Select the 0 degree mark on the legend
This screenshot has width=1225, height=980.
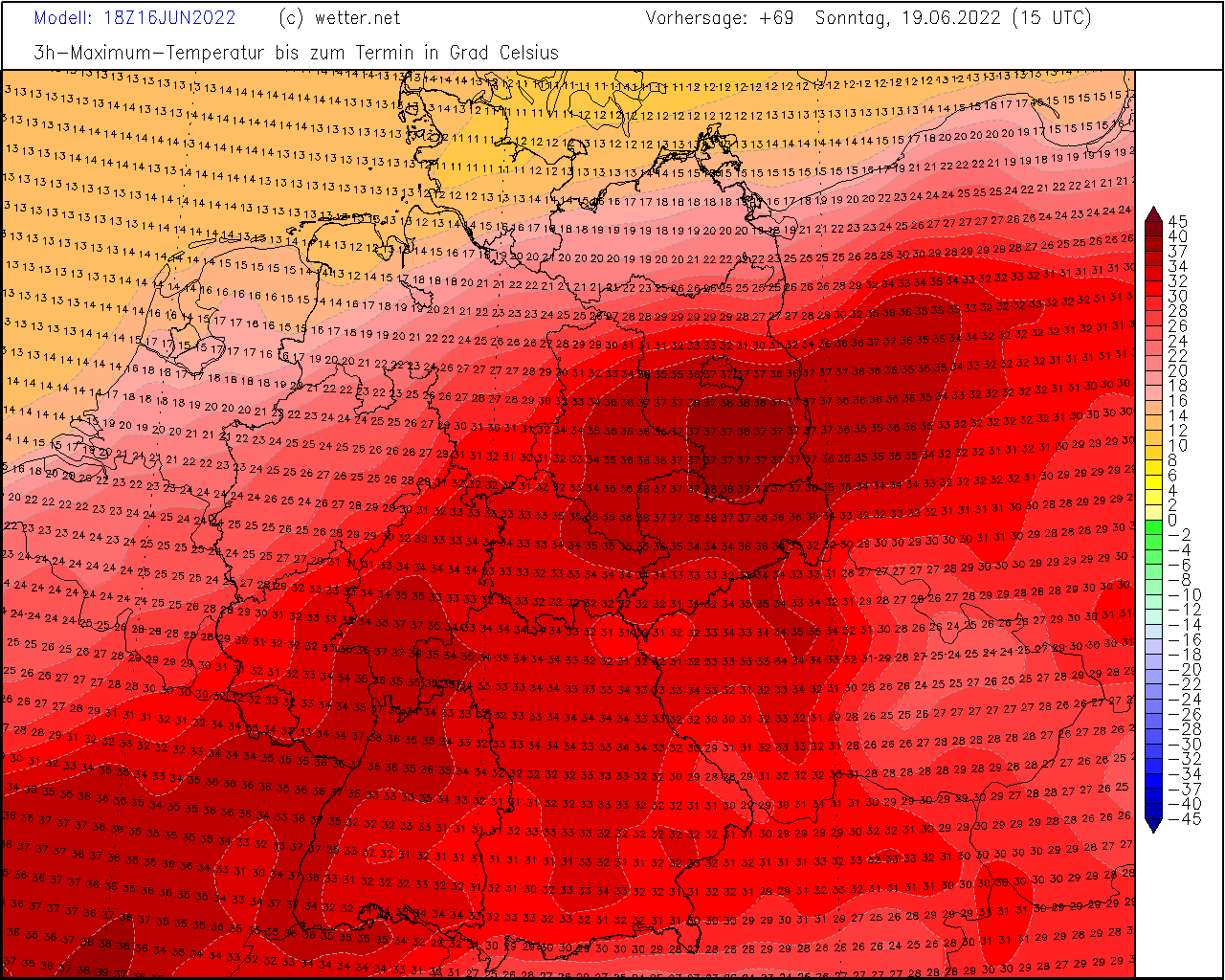click(1173, 521)
